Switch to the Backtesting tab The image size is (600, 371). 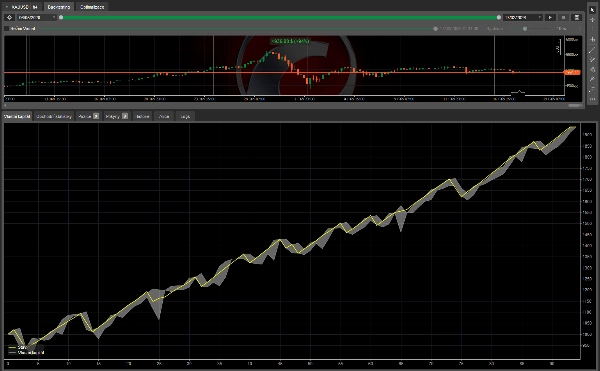coord(59,7)
